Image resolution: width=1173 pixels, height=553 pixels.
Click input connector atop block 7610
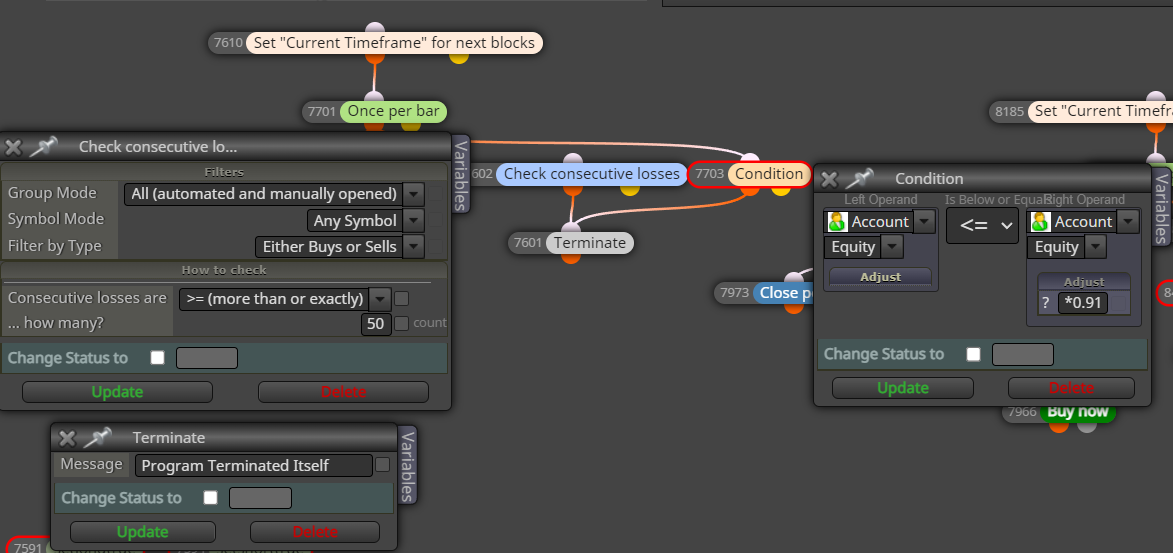375,29
